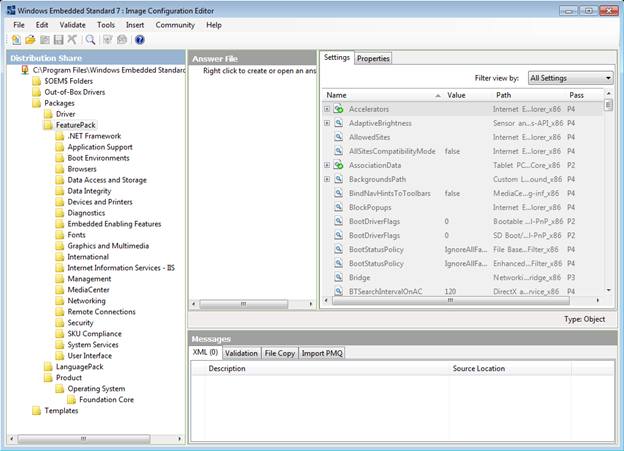Open the Community menu
The height and width of the screenshot is (451, 624).
click(175, 25)
